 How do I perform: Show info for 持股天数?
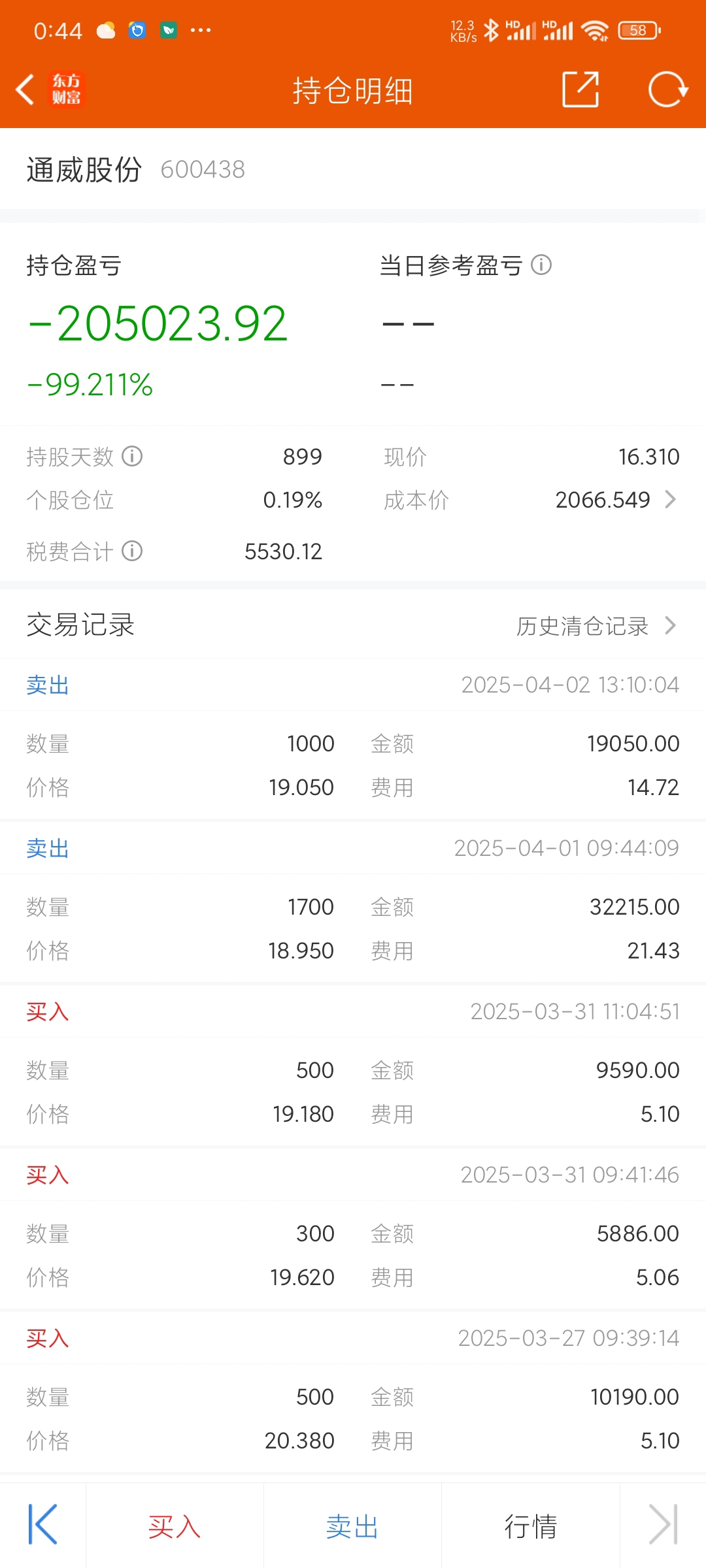click(x=132, y=456)
